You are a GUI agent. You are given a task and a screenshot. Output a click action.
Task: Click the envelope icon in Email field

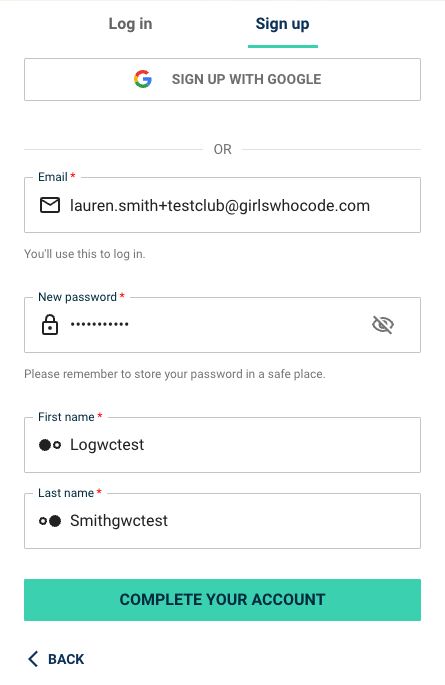[50, 205]
